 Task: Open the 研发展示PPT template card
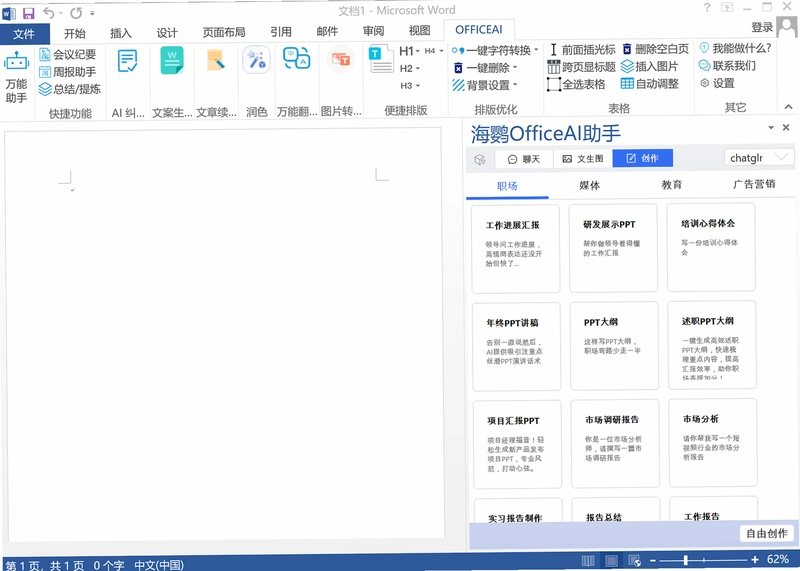pyautogui.click(x=613, y=249)
